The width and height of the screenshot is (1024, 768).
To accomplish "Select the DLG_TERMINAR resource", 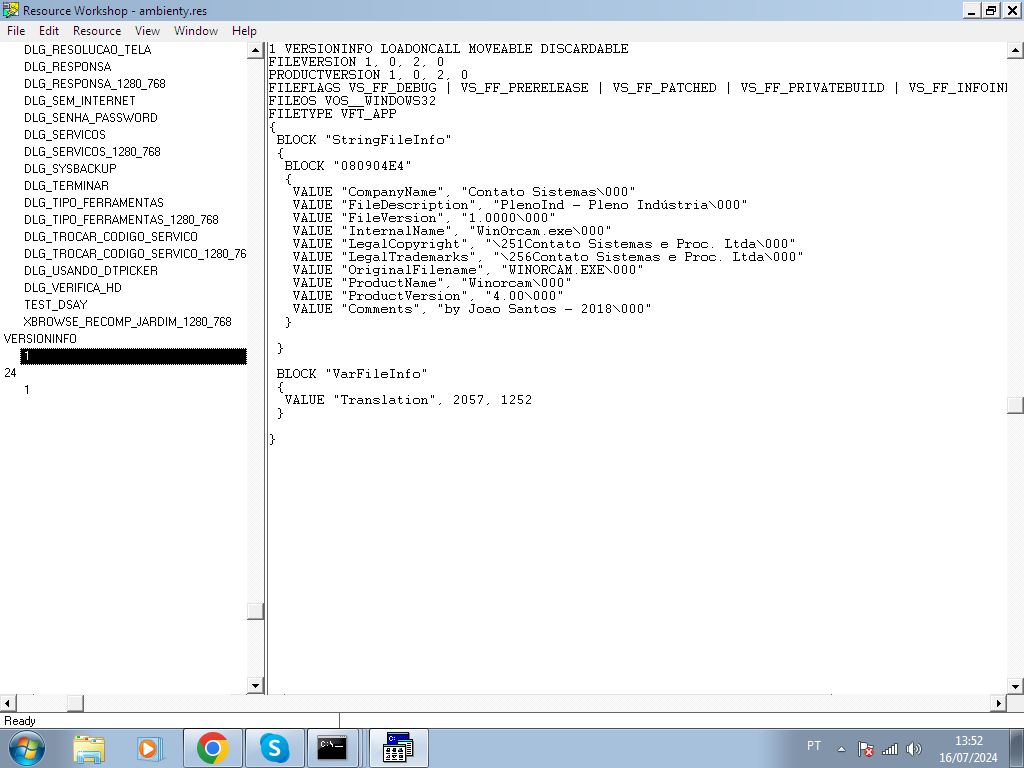I will click(x=67, y=185).
